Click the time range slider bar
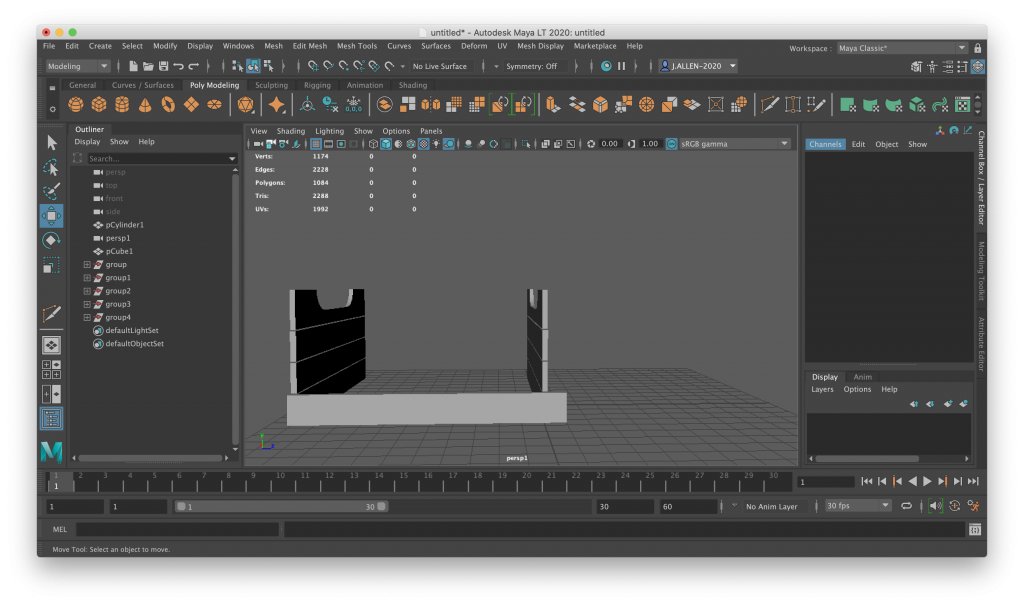 (280, 507)
